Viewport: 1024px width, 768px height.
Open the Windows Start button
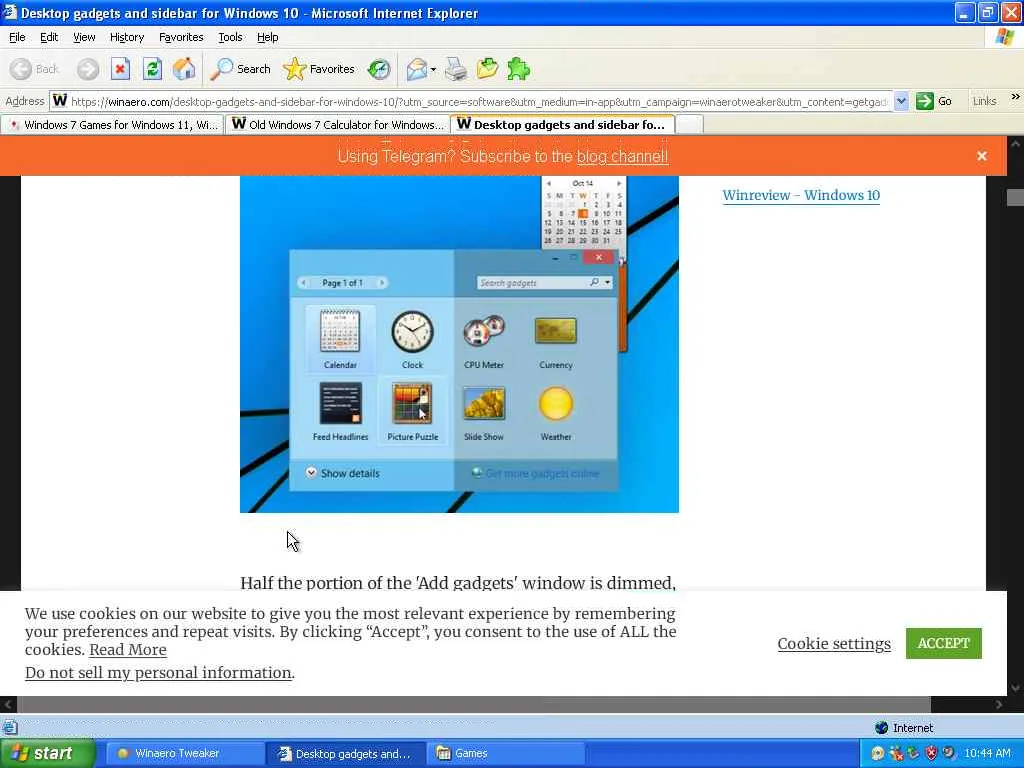(47, 753)
